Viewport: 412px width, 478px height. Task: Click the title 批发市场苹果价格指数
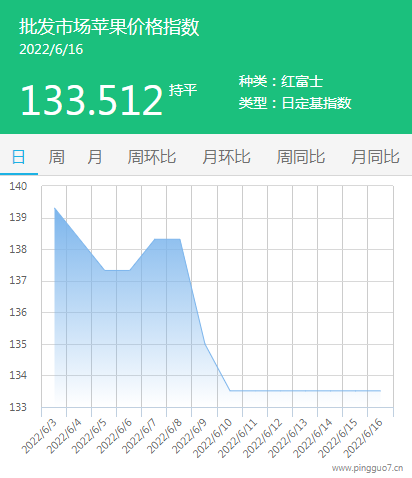[x=109, y=27]
